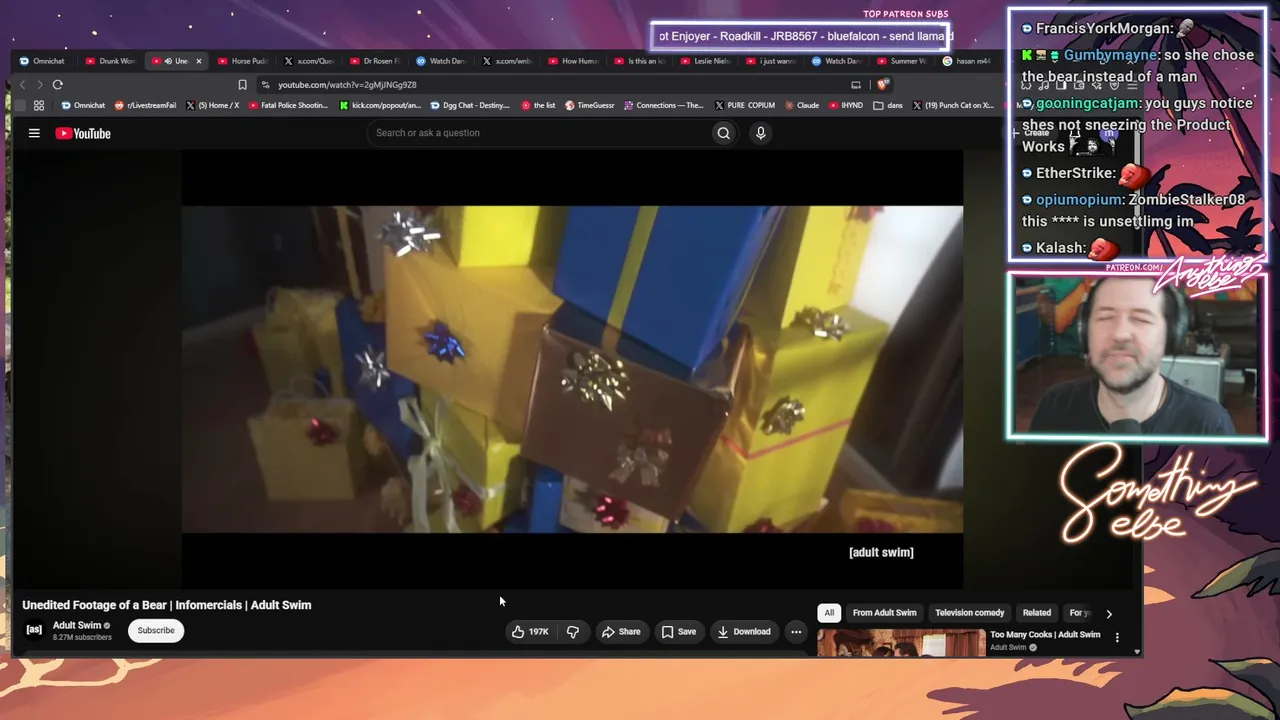Switch to the hasan m44 Google tab
This screenshot has width=1280, height=720.
pos(967,61)
